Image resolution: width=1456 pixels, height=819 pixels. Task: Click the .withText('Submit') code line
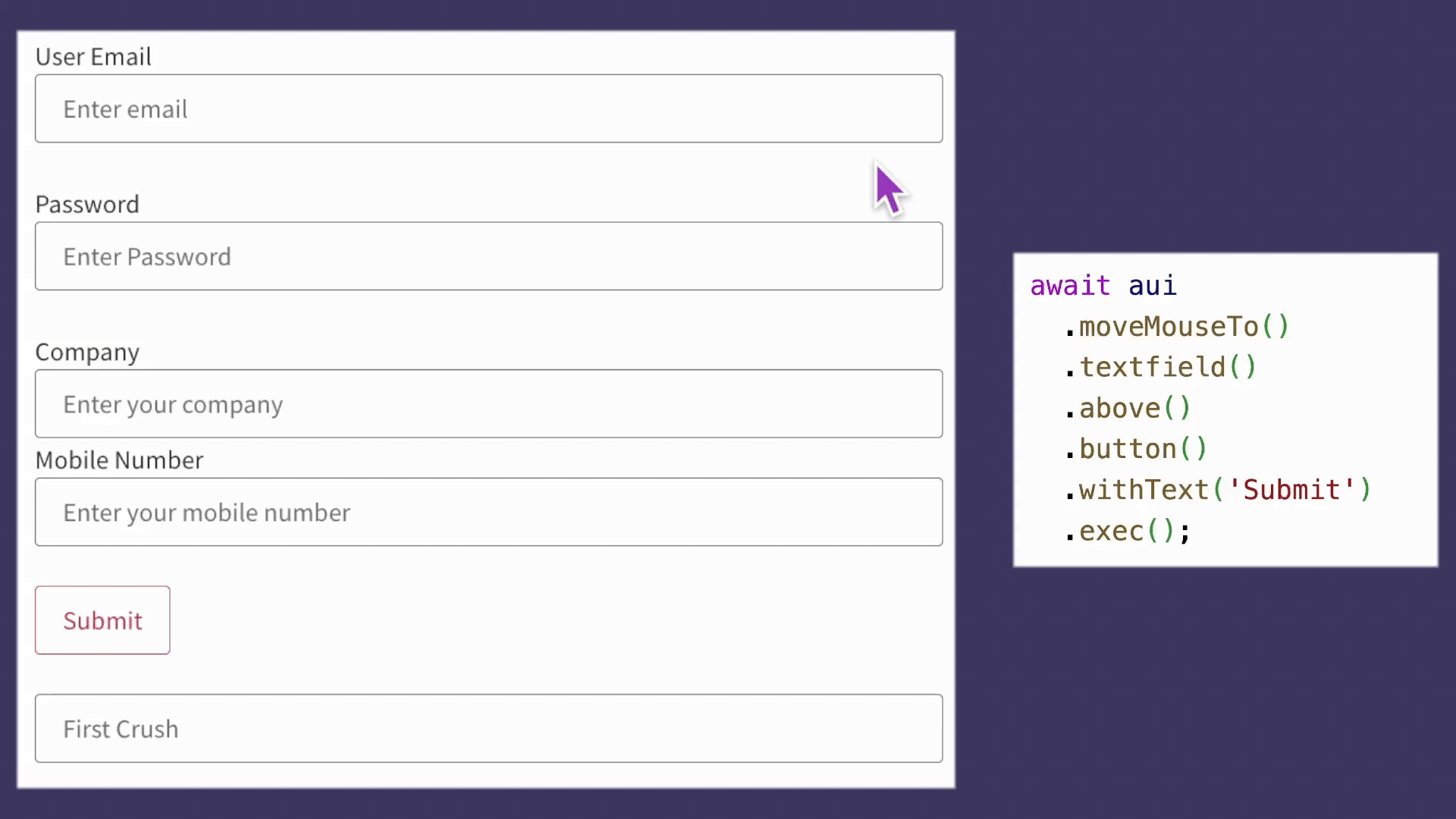point(1218,490)
